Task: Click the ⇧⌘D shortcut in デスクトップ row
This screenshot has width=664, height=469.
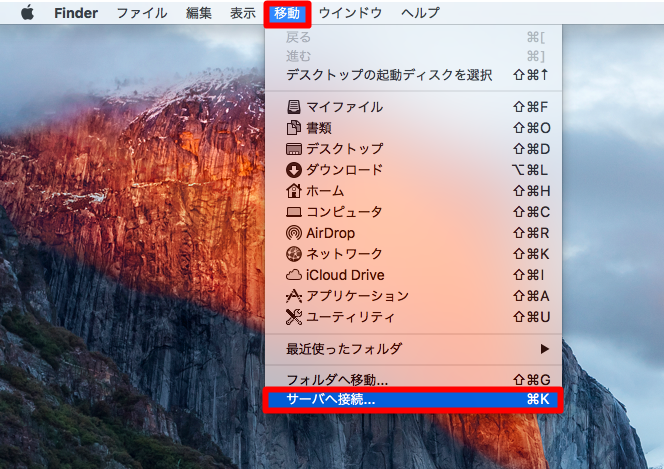Action: [531, 149]
